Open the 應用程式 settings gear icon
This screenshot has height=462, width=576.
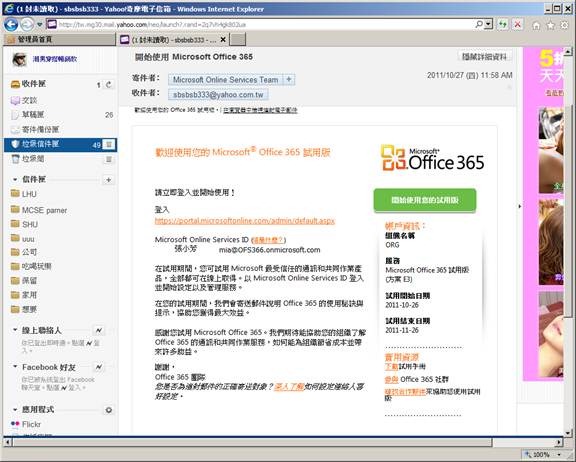[109, 410]
